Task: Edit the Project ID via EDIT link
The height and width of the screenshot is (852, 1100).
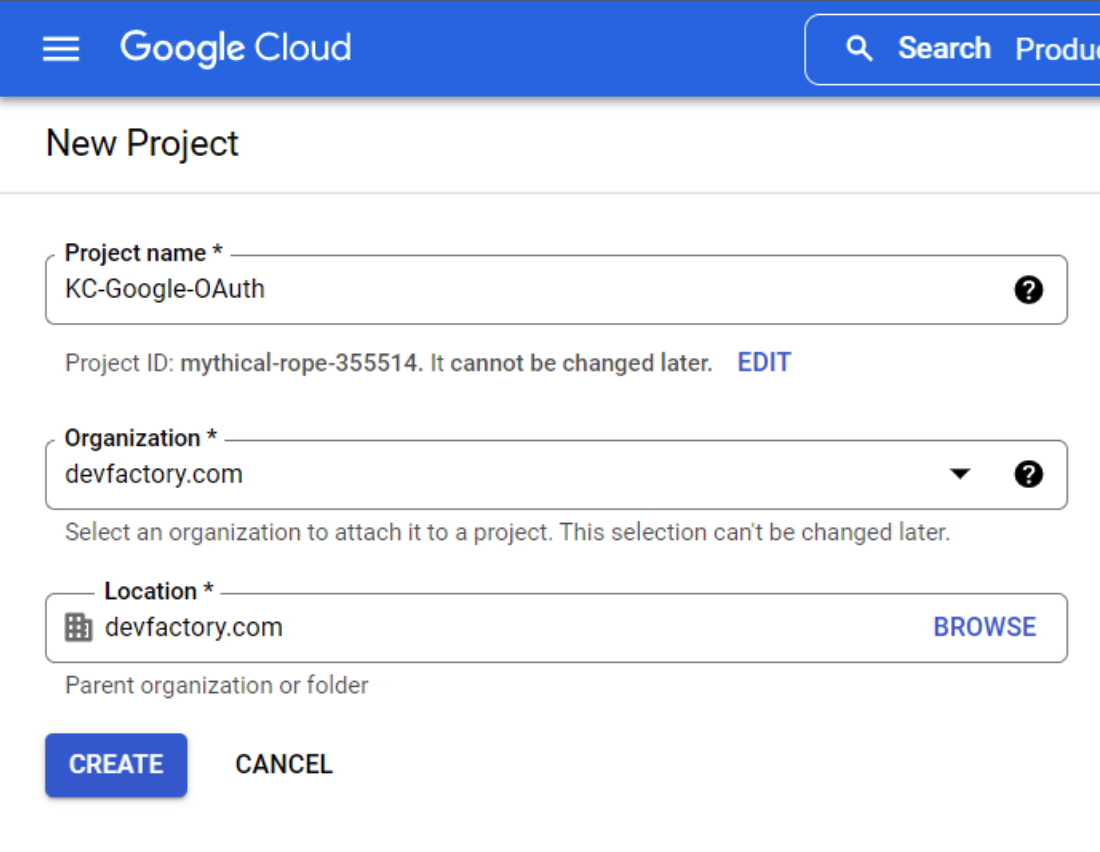Action: pos(764,363)
